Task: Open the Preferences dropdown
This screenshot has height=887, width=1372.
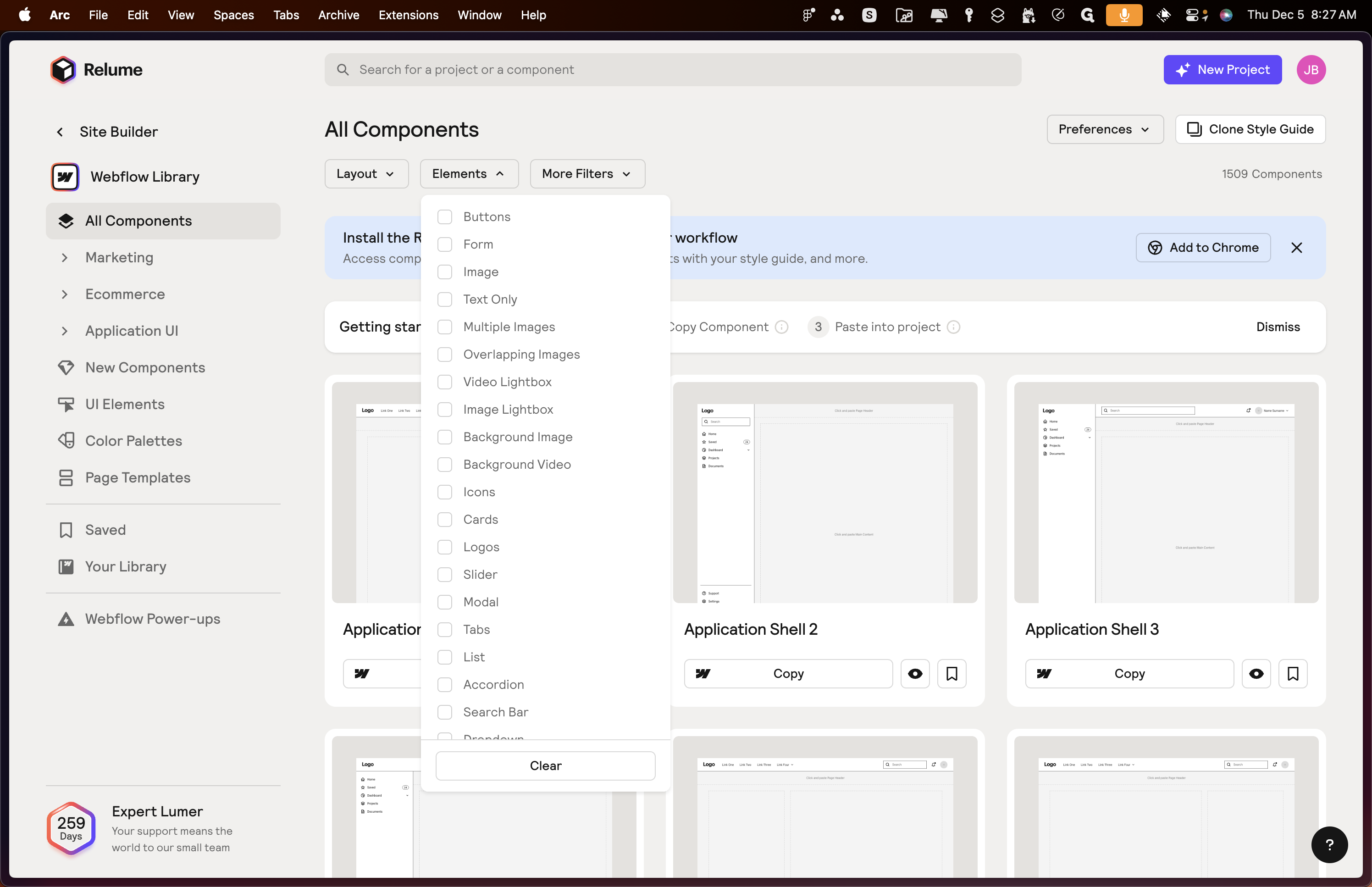Action: point(1105,130)
